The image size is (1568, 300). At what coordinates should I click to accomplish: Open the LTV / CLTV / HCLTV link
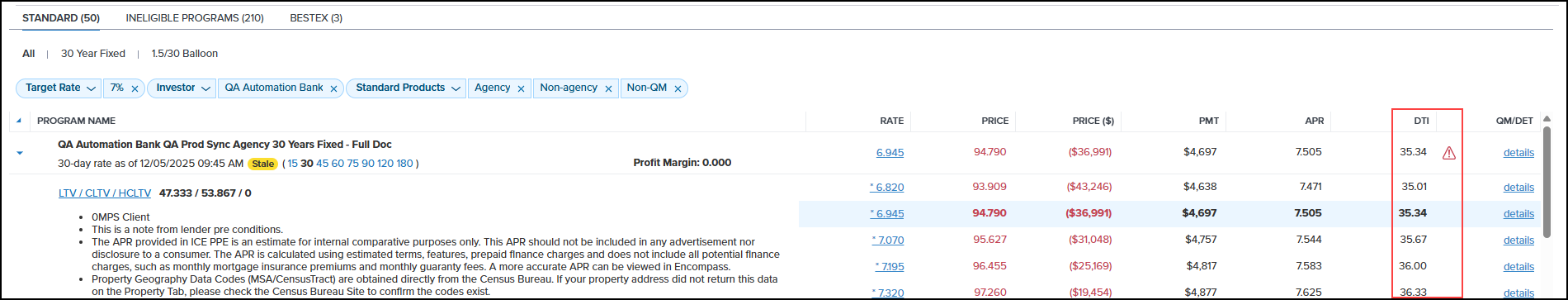coord(105,193)
